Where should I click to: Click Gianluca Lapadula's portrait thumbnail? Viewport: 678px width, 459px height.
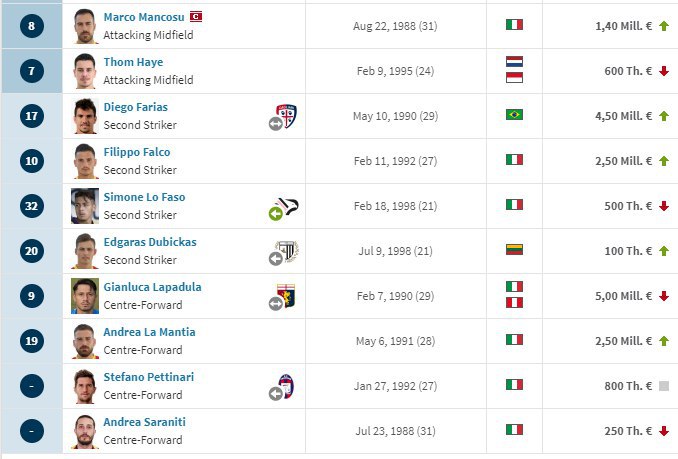(85, 296)
